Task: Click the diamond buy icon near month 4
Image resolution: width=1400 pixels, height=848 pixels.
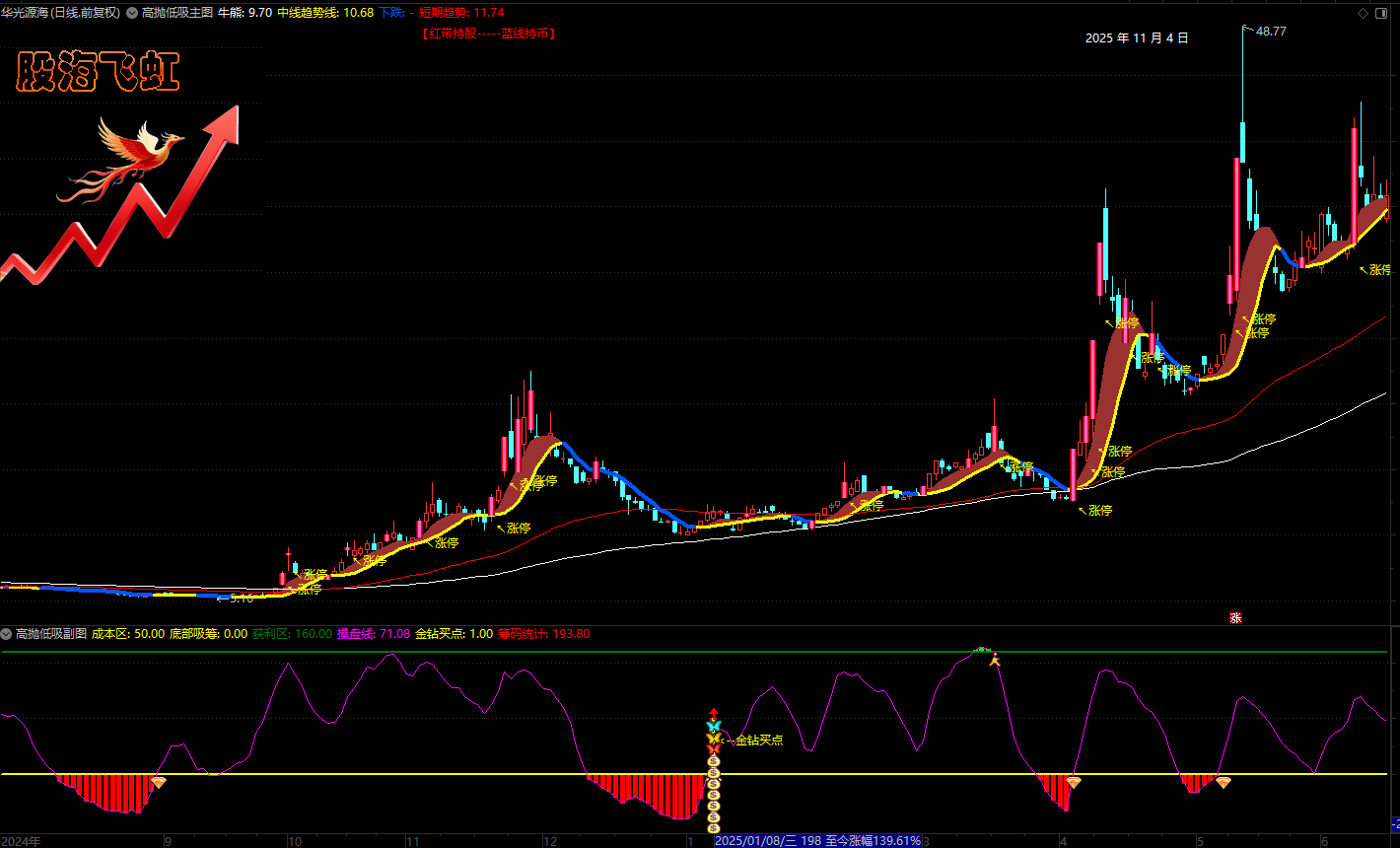Action: [1074, 782]
